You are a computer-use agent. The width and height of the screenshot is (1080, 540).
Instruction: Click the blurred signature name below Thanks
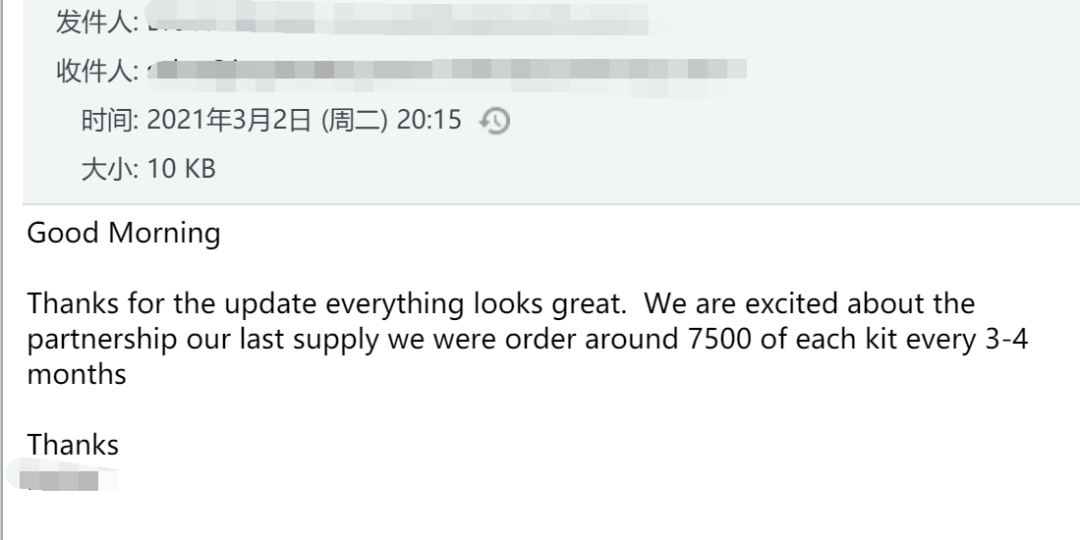coord(62,479)
